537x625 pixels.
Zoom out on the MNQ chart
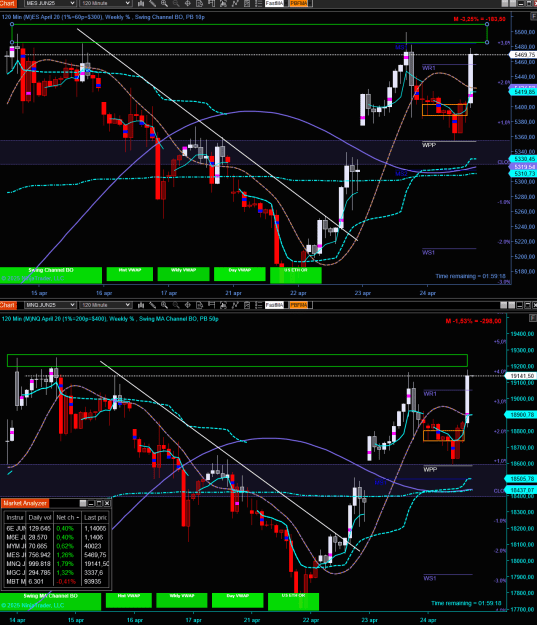coord(176,305)
